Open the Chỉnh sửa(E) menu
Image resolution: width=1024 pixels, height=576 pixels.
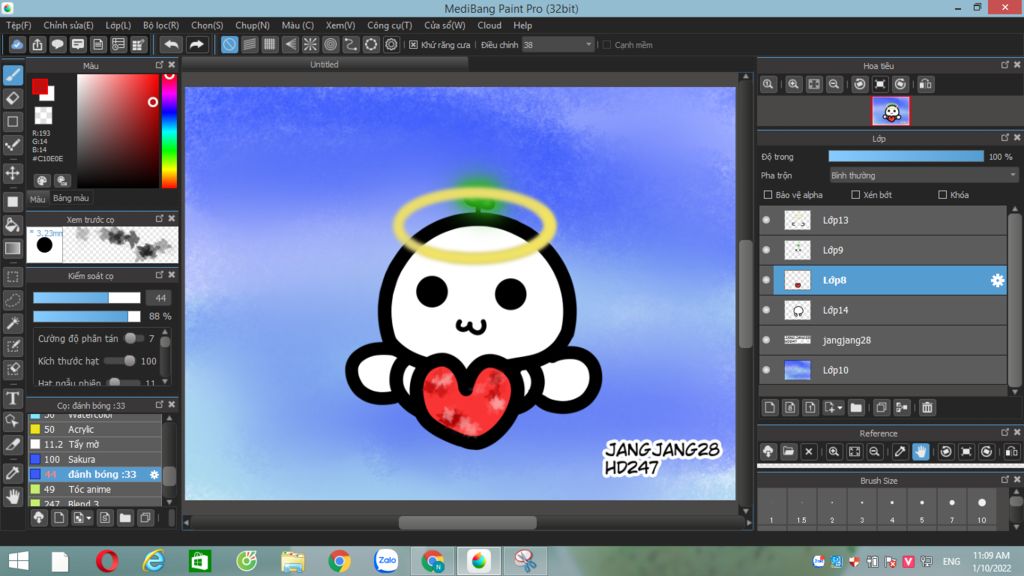pyautogui.click(x=69, y=25)
